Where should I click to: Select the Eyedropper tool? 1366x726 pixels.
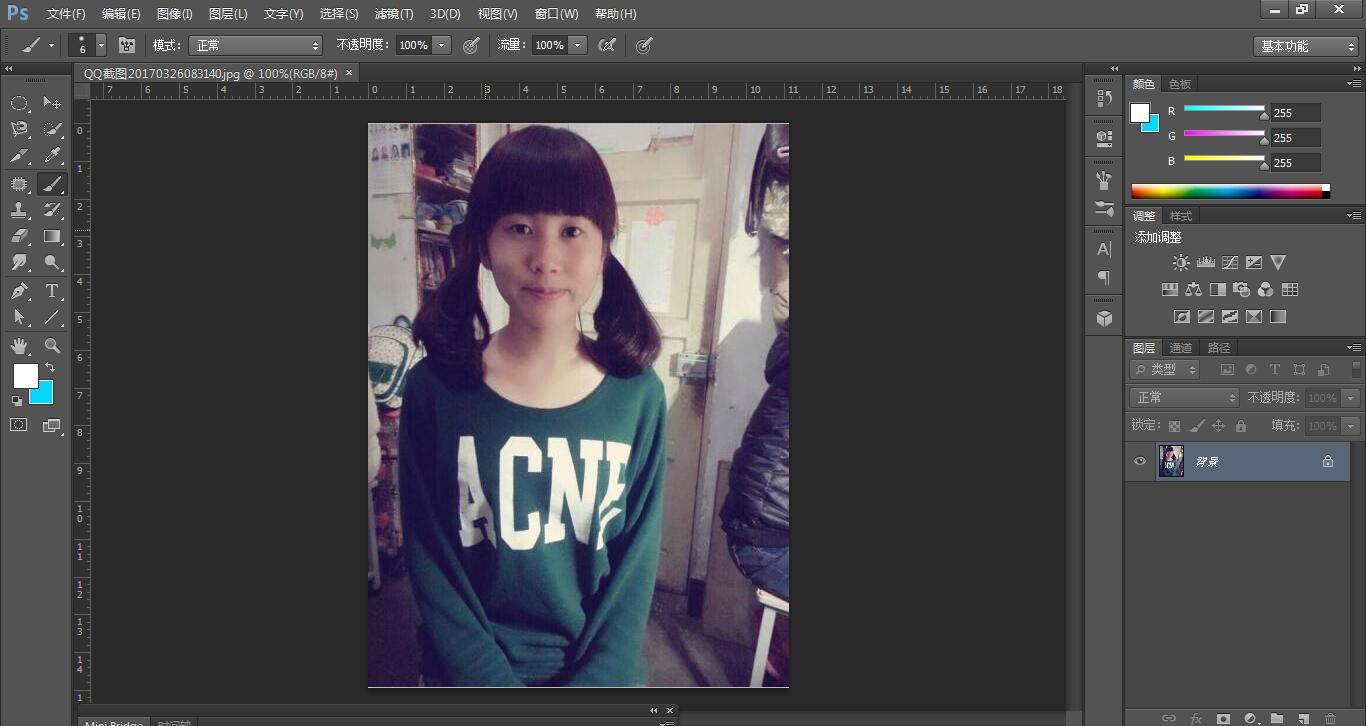pyautogui.click(x=52, y=156)
